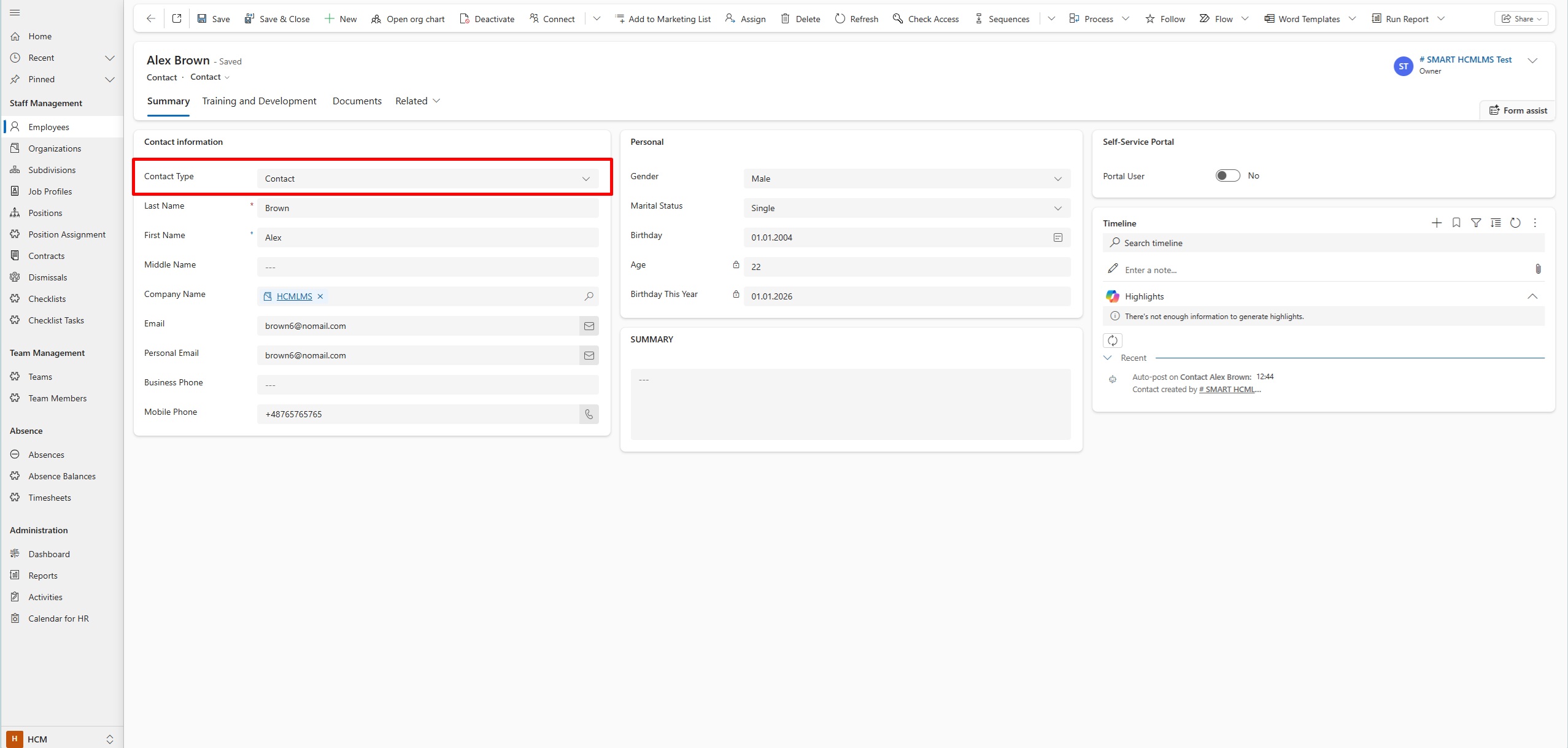Click the Email envelope icon

pyautogui.click(x=589, y=326)
